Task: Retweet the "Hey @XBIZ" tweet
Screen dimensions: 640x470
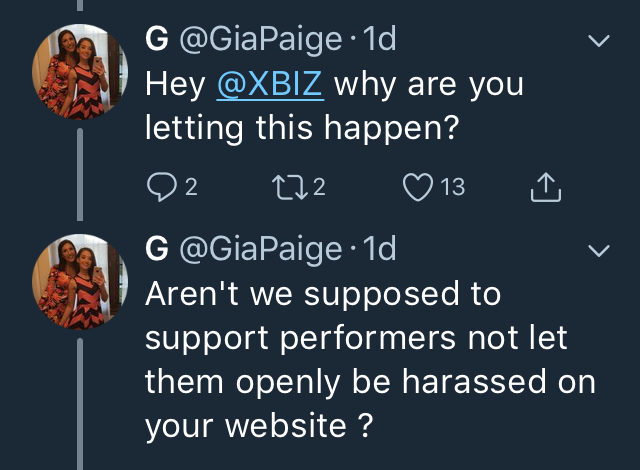Action: [x=289, y=187]
